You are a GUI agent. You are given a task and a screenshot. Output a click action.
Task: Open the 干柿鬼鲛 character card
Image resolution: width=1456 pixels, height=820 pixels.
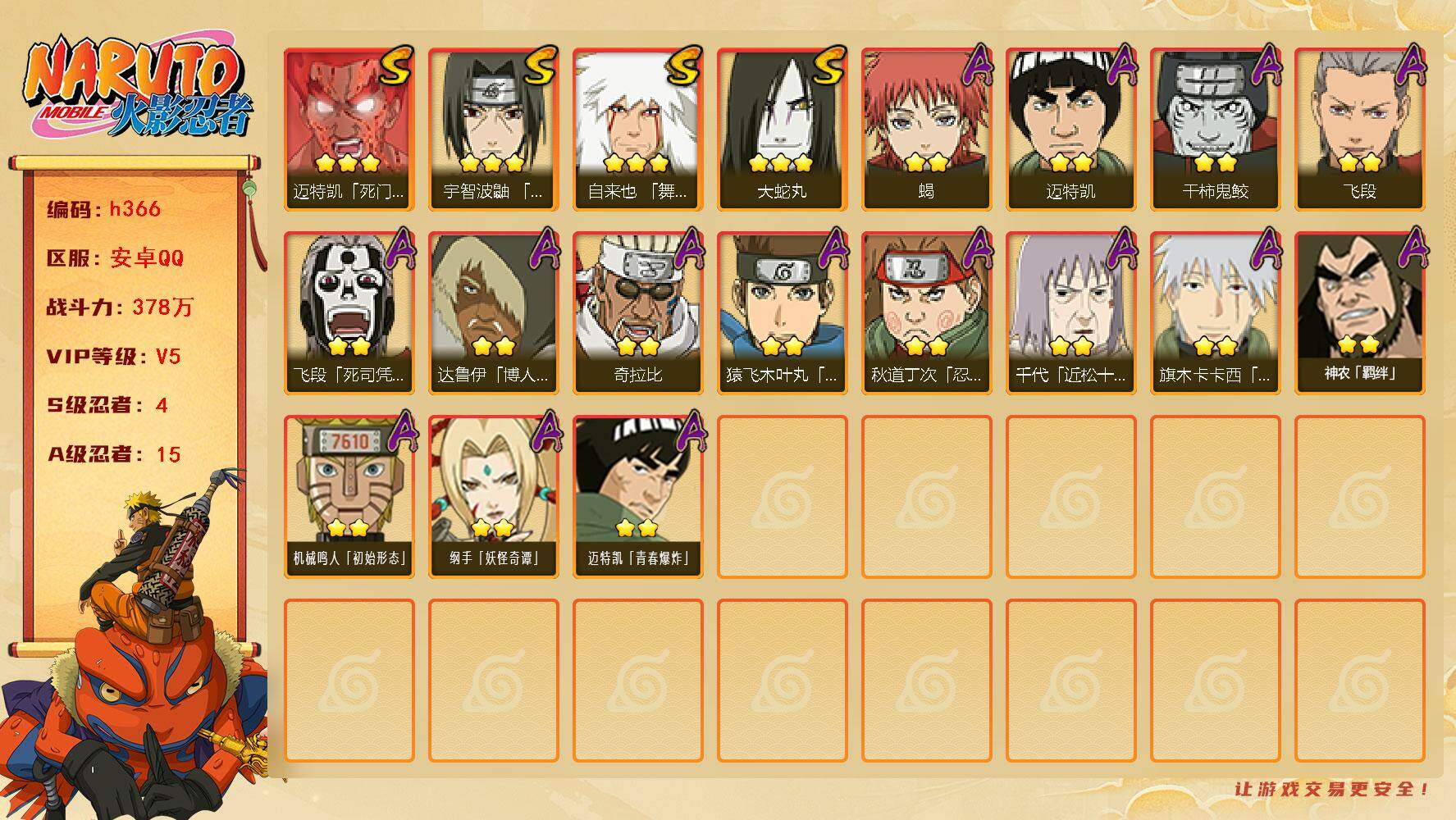(1215, 130)
